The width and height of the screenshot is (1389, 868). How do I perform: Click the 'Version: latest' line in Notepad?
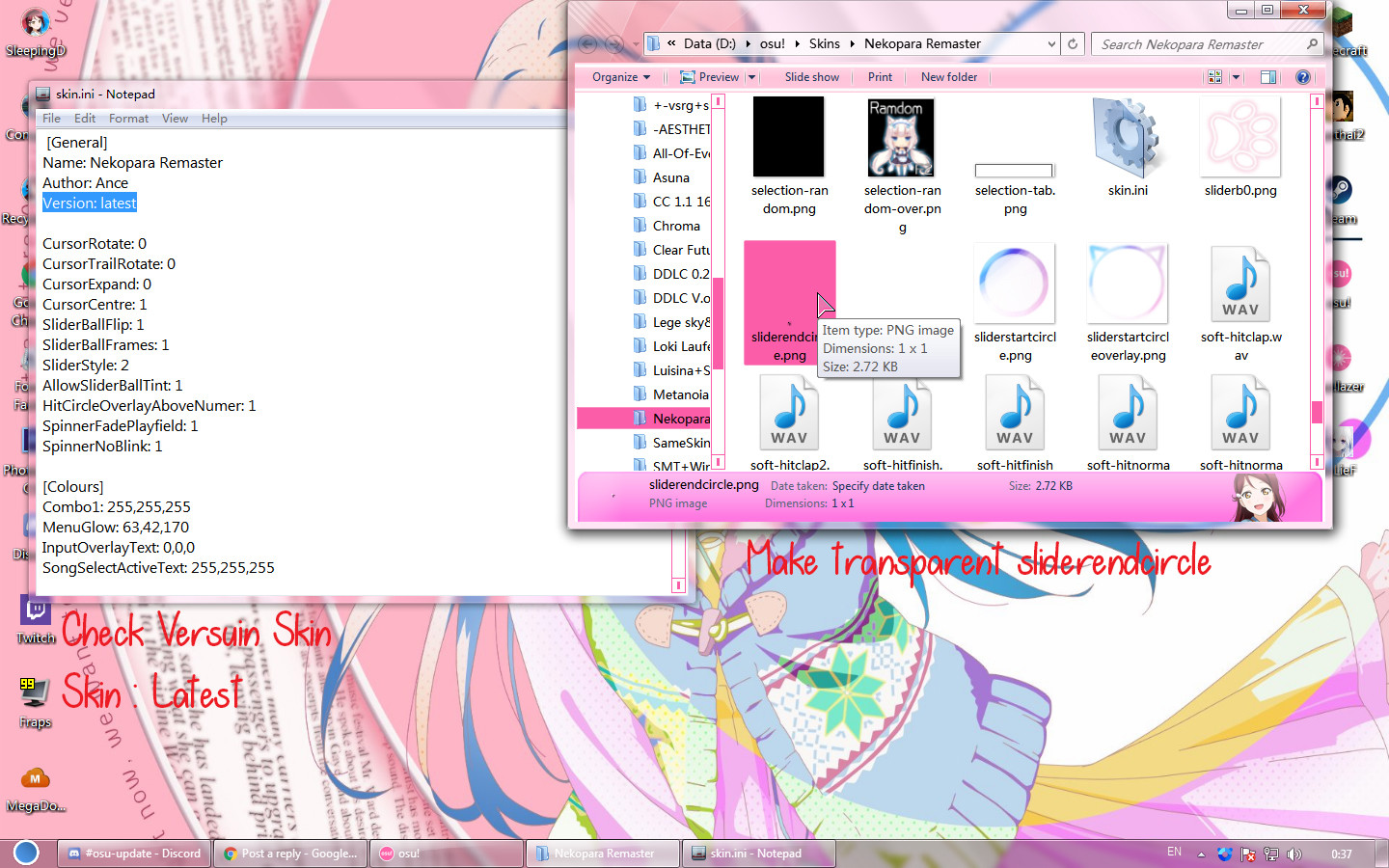click(90, 203)
